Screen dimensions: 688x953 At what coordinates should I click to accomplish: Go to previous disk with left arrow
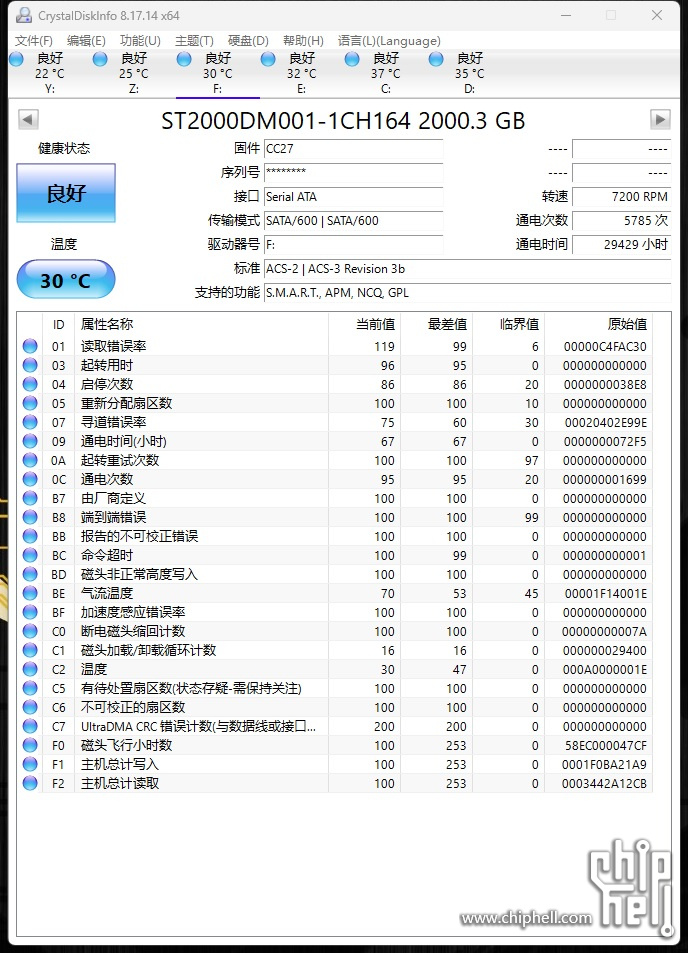(x=28, y=119)
